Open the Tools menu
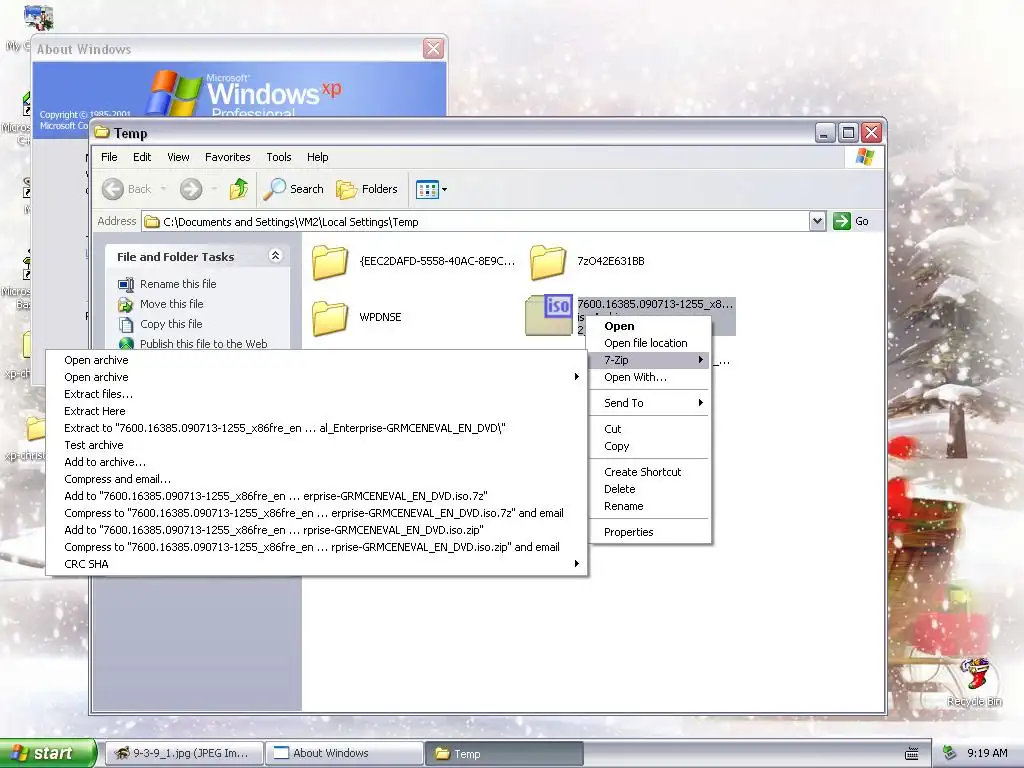Viewport: 1024px width, 768px height. pyautogui.click(x=279, y=157)
